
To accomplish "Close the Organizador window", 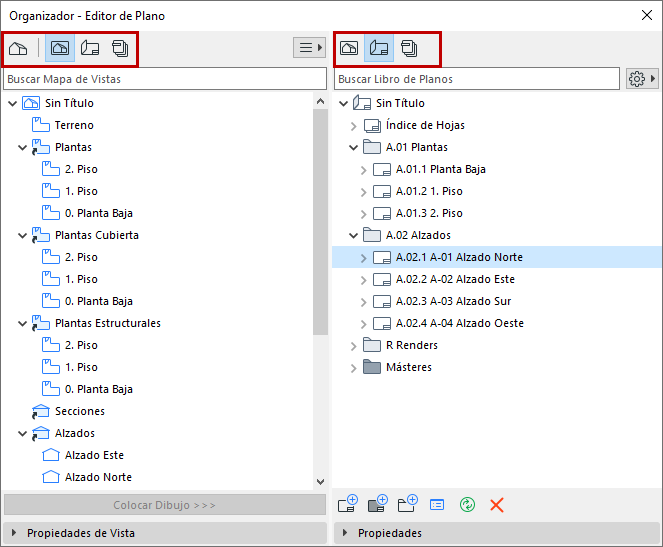I will (647, 15).
